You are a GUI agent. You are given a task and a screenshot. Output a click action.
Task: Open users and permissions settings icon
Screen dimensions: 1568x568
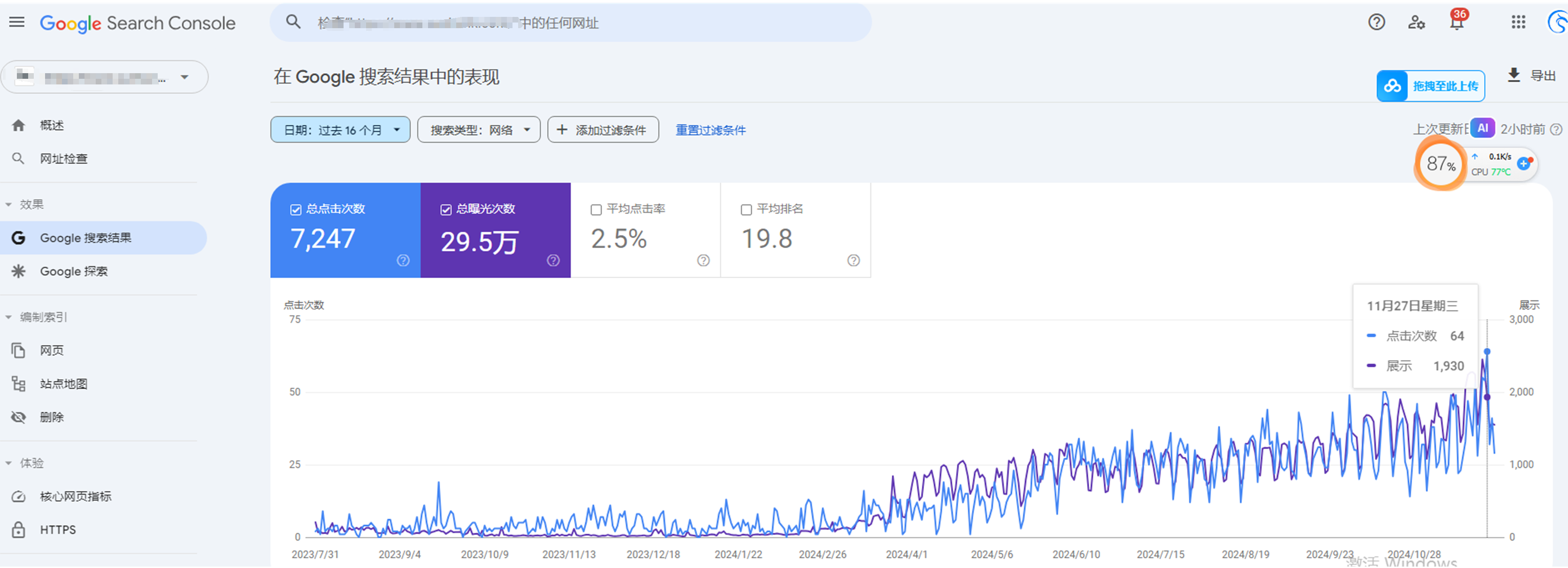[x=1416, y=23]
